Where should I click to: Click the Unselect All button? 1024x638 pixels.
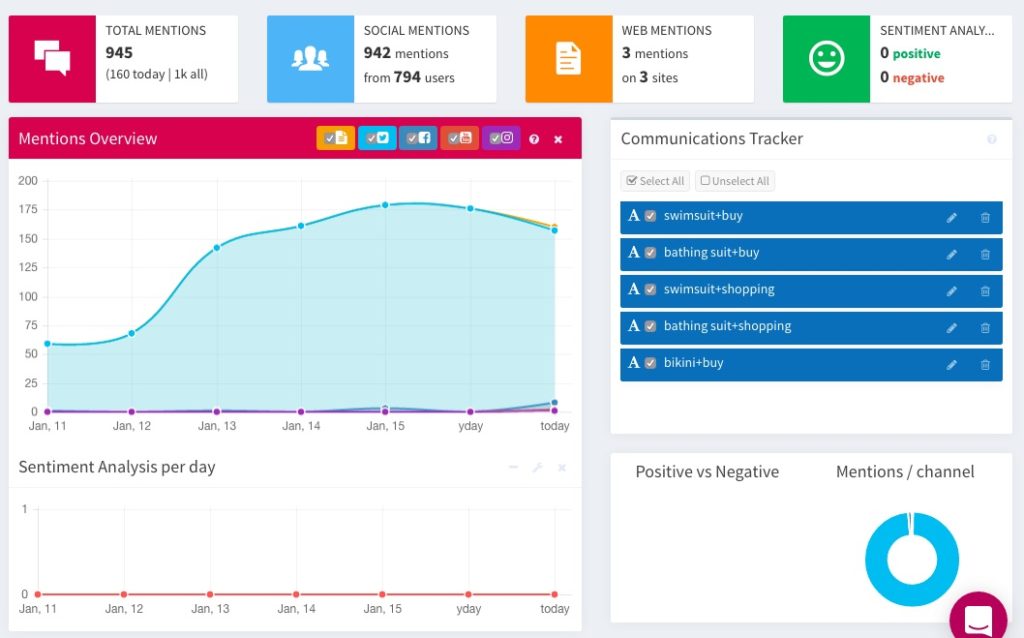coord(735,181)
